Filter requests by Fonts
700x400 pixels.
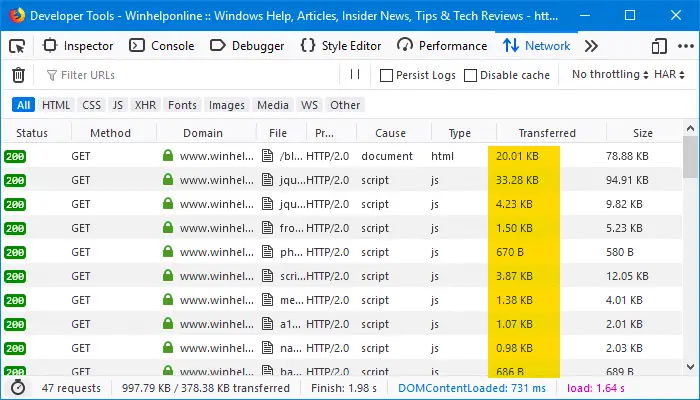pyautogui.click(x=182, y=105)
